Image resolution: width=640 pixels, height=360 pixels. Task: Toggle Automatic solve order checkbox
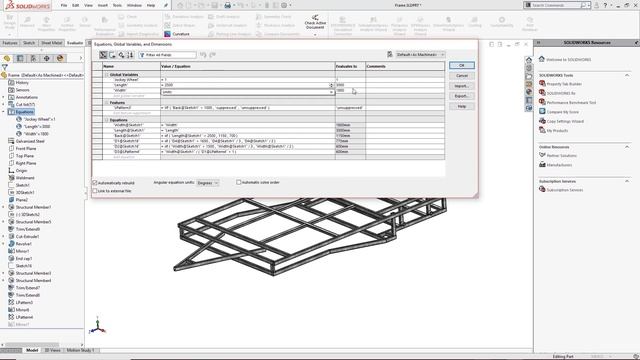click(x=239, y=182)
